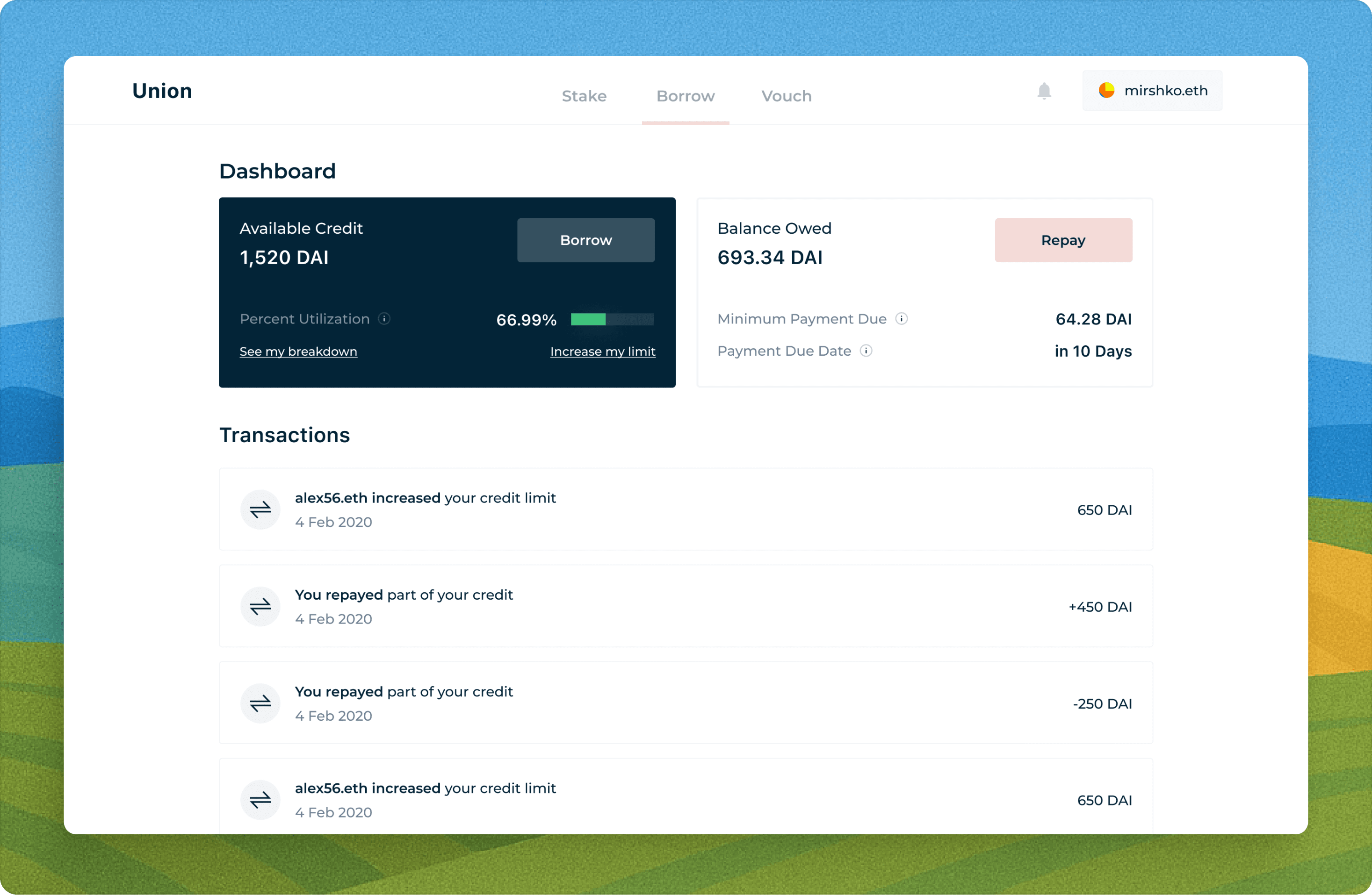Select the Borrow navigation tab

point(686,96)
